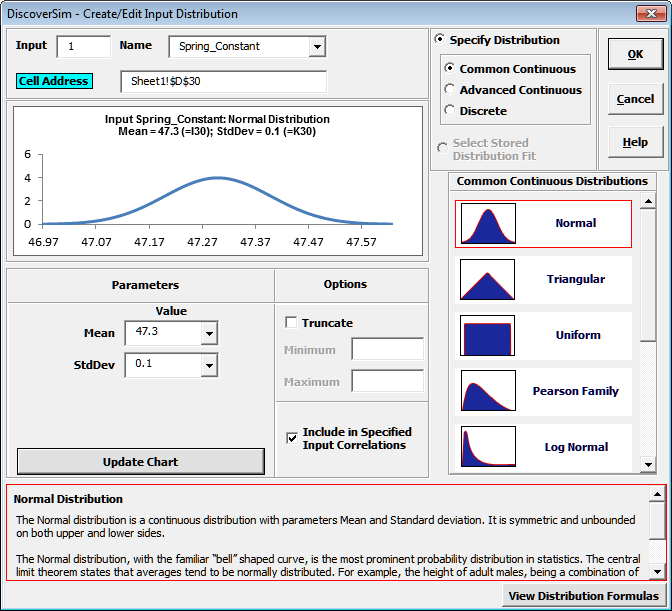
Task: Click the StdDev value field 0.1
Action: click(163, 365)
